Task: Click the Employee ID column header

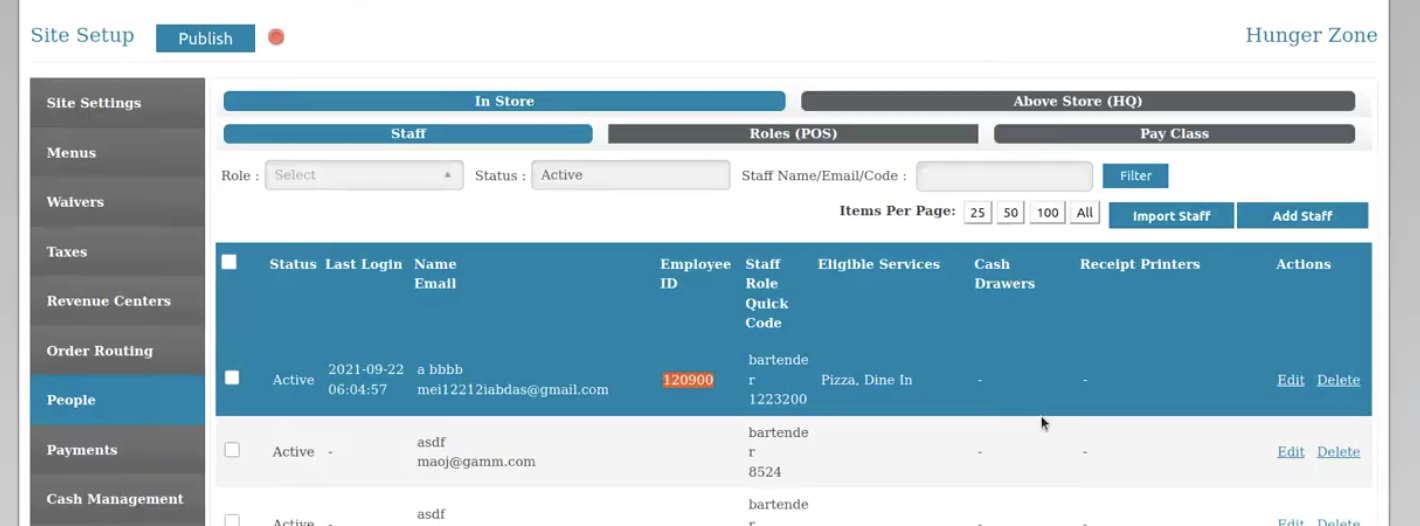Action: [x=695, y=274]
